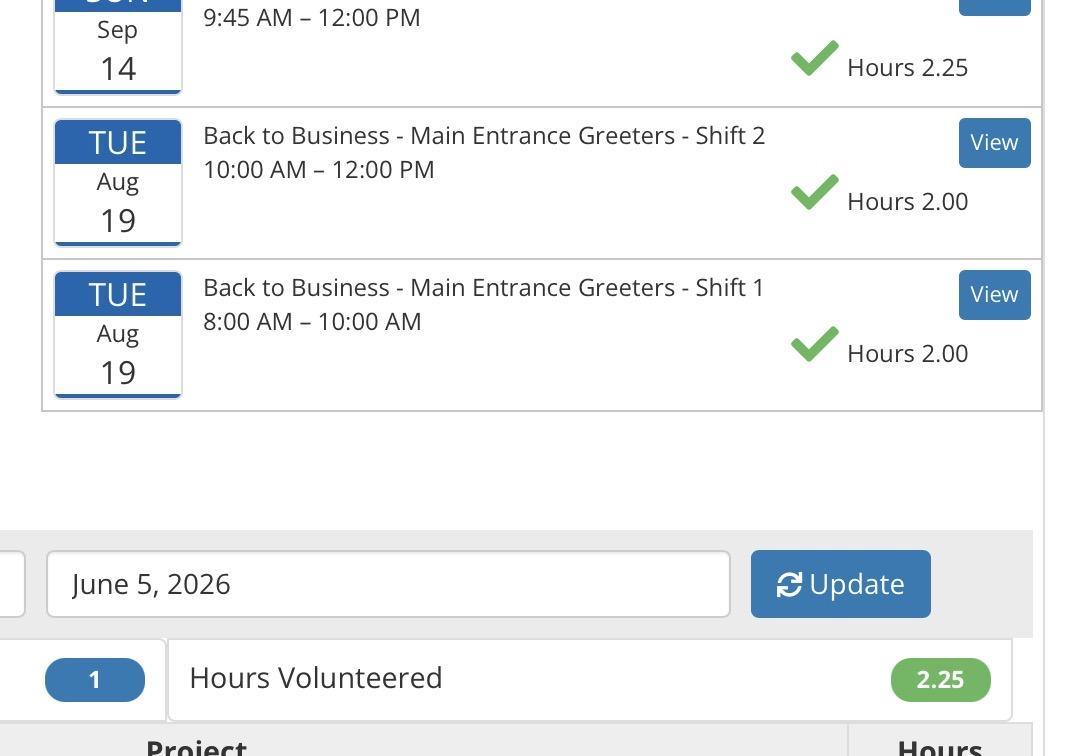This screenshot has width=1087, height=756.
Task: Click the green checkmark for Greeters Shift 2
Action: 814,192
